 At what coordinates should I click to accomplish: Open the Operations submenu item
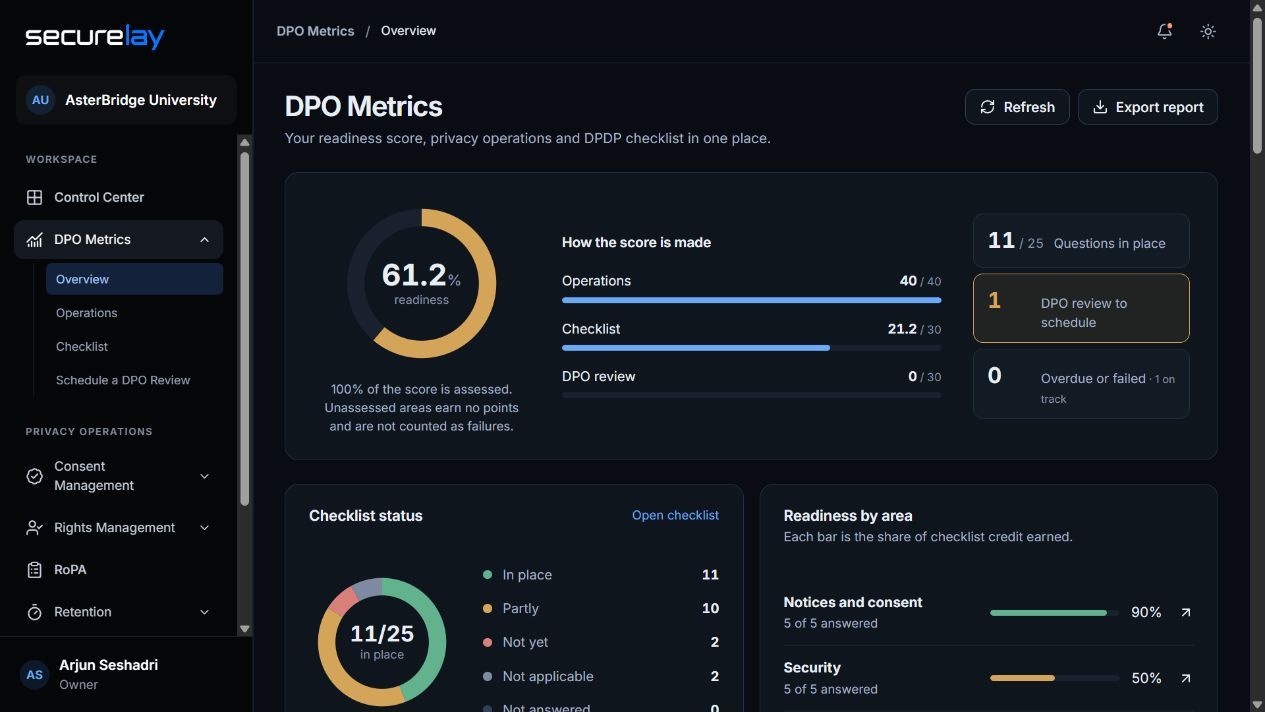click(134, 313)
